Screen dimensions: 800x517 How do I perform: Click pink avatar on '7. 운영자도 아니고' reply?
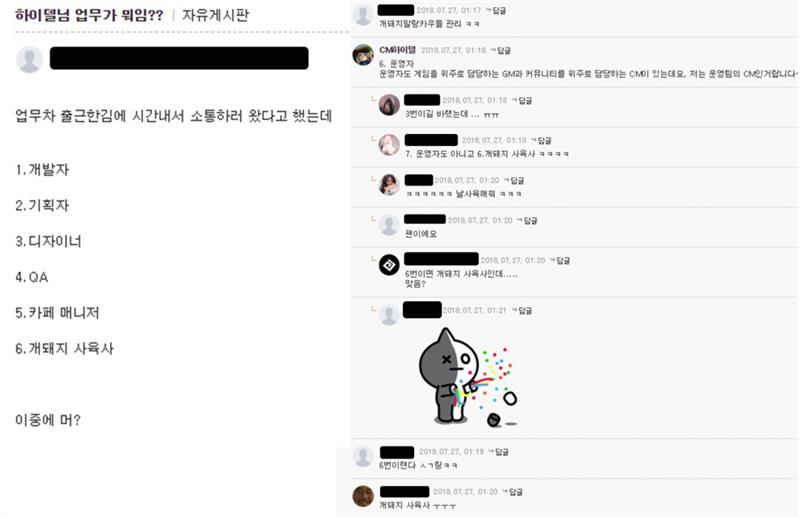click(x=389, y=145)
